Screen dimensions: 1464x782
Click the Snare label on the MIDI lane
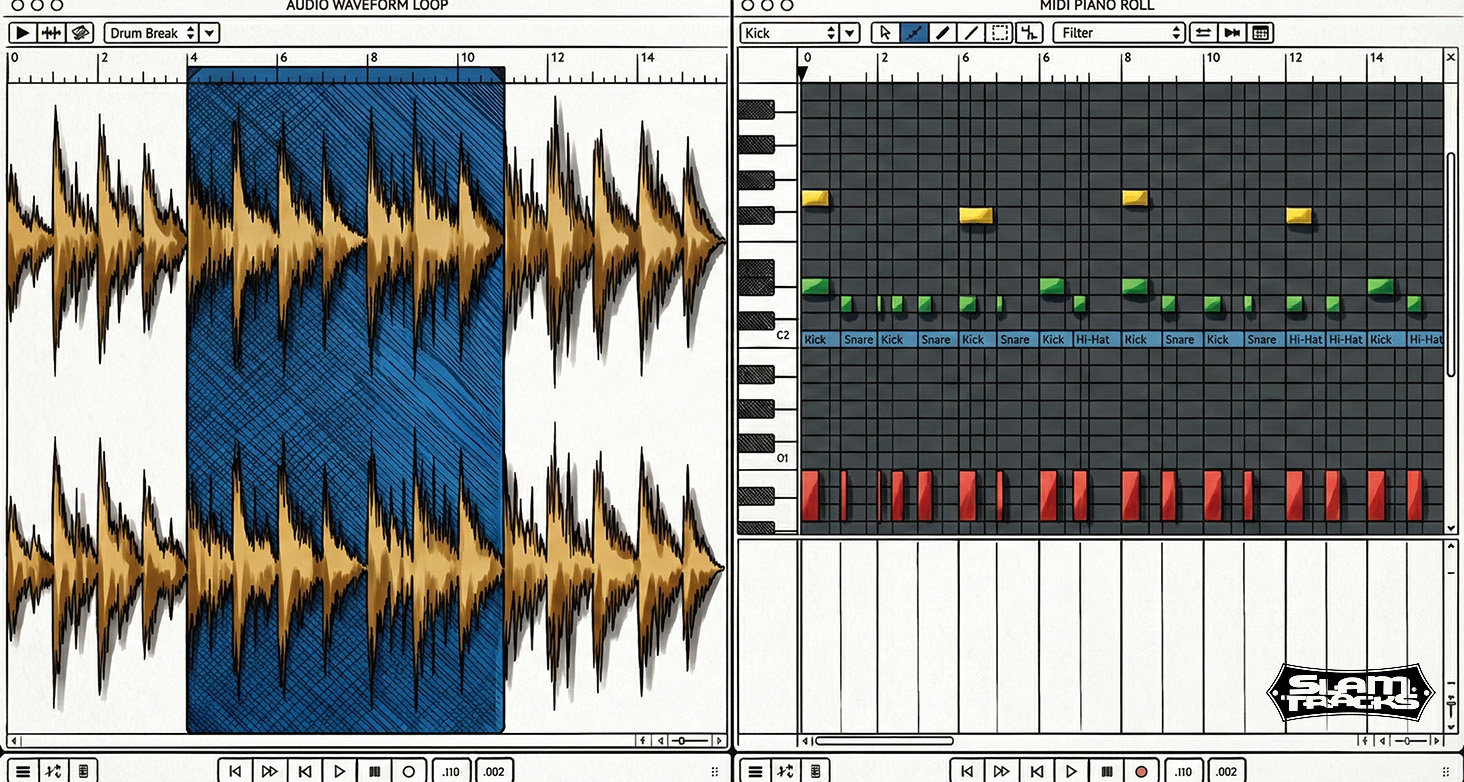(859, 340)
